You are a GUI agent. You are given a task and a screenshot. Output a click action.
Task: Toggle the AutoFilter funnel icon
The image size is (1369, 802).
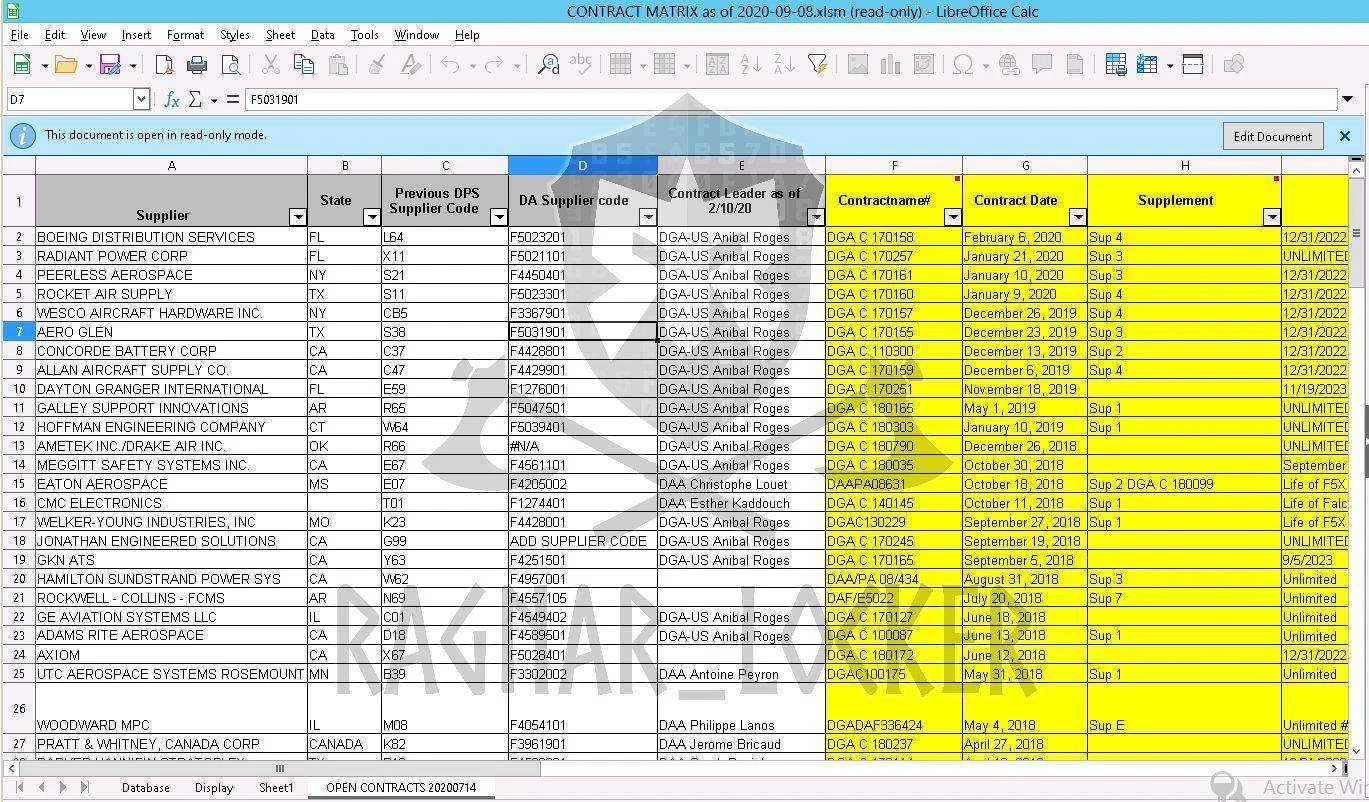click(x=817, y=65)
